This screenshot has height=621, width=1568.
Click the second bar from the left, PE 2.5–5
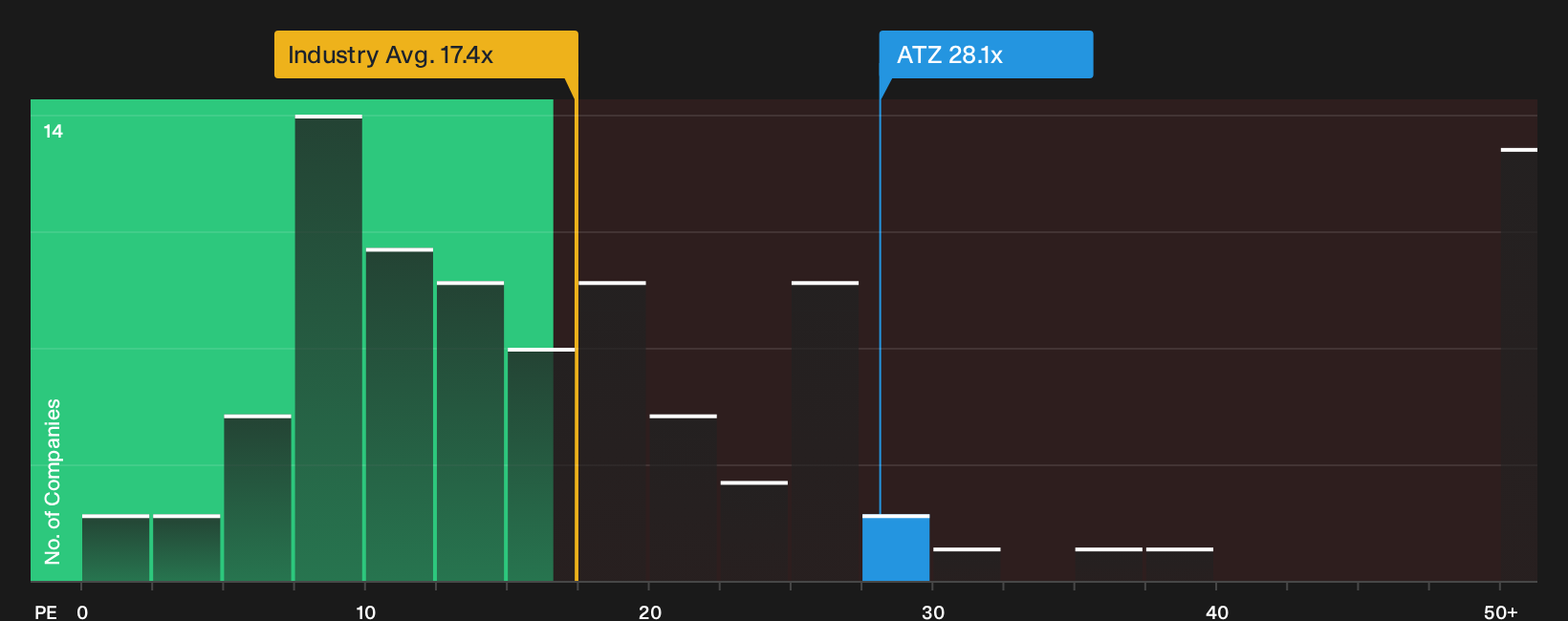[x=186, y=548]
